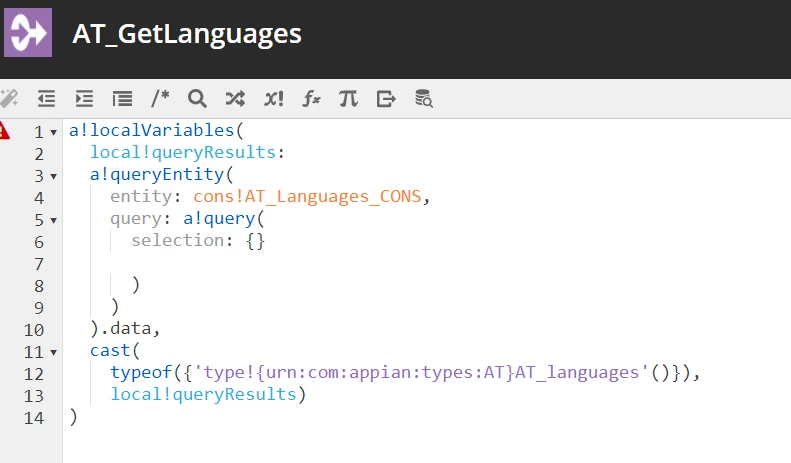Click ).data, on line 10

[x=125, y=328]
